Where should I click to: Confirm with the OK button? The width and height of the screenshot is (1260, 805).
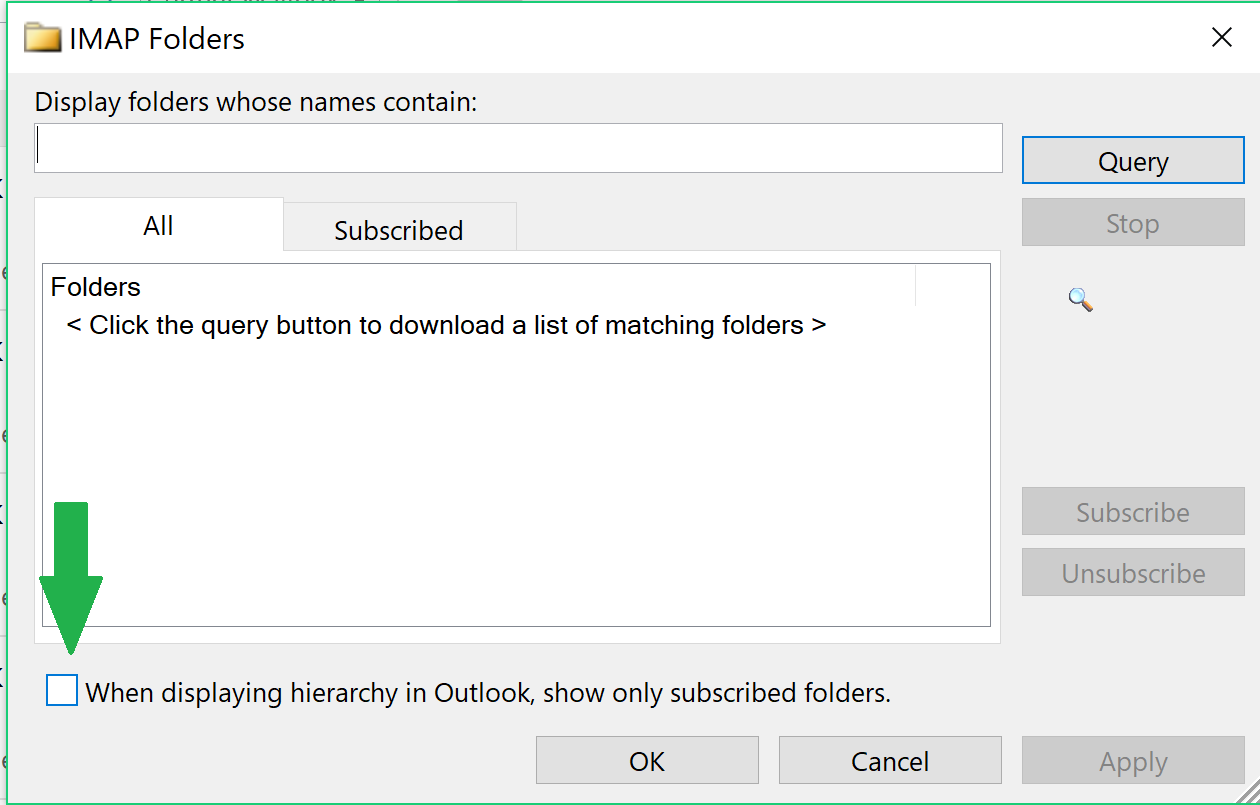click(647, 761)
